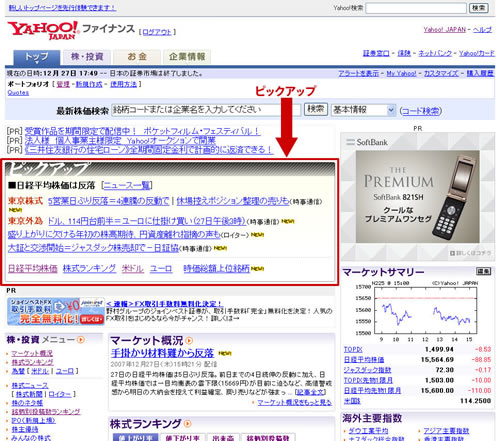Click the ジョインベストFX banner image

point(56,311)
